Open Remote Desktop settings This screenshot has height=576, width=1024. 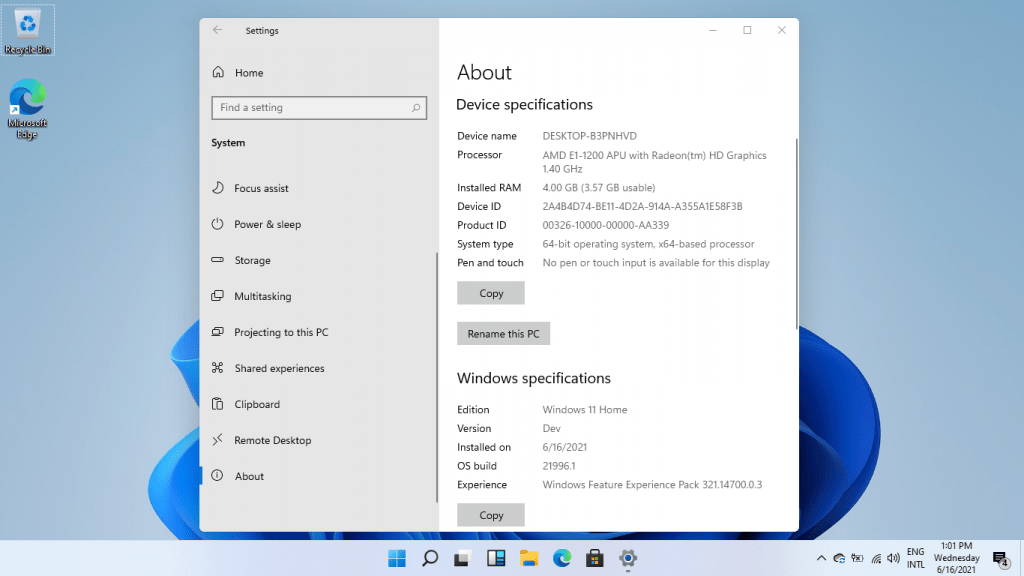tap(272, 440)
